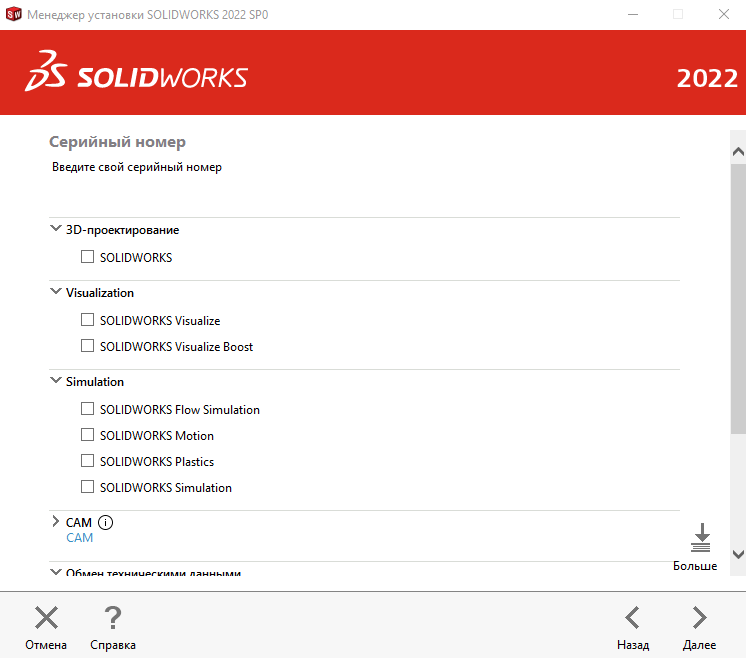Screen dimensions: 746x658
Task: Click the Серийный номер heading
Action: [118, 142]
